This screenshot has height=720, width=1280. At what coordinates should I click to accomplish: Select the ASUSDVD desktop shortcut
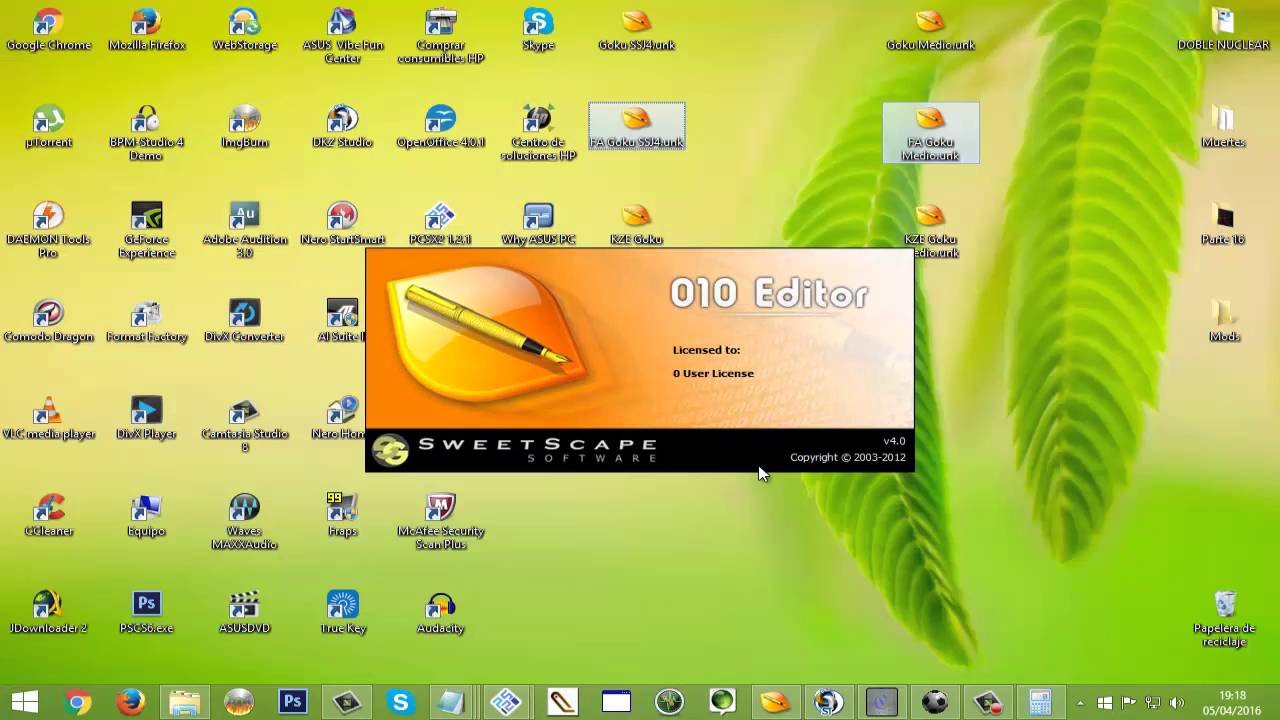click(244, 611)
